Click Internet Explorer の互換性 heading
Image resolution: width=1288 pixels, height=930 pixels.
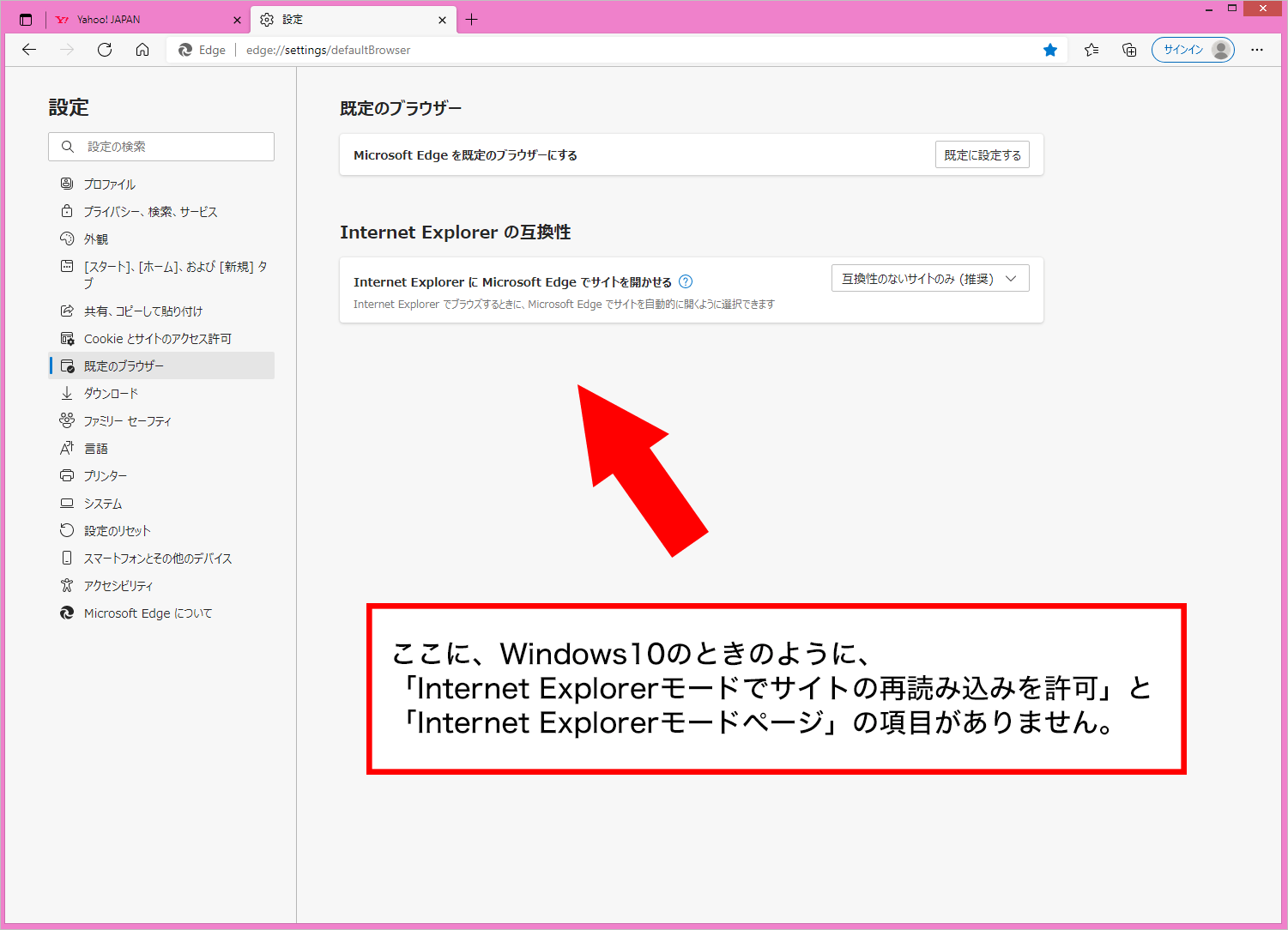pos(456,232)
